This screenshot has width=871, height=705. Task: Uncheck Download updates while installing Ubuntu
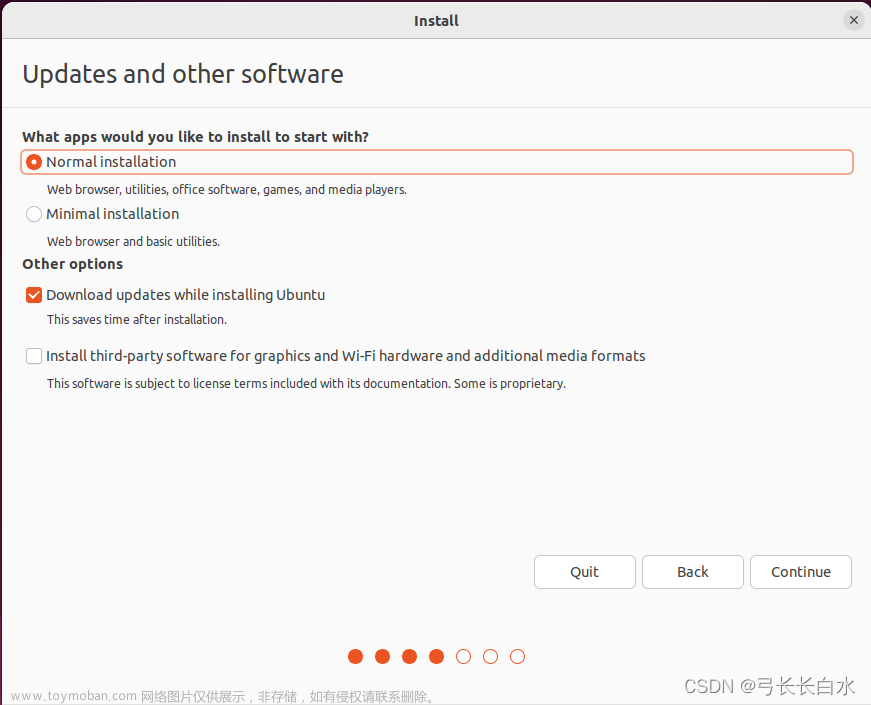pyautogui.click(x=33, y=295)
